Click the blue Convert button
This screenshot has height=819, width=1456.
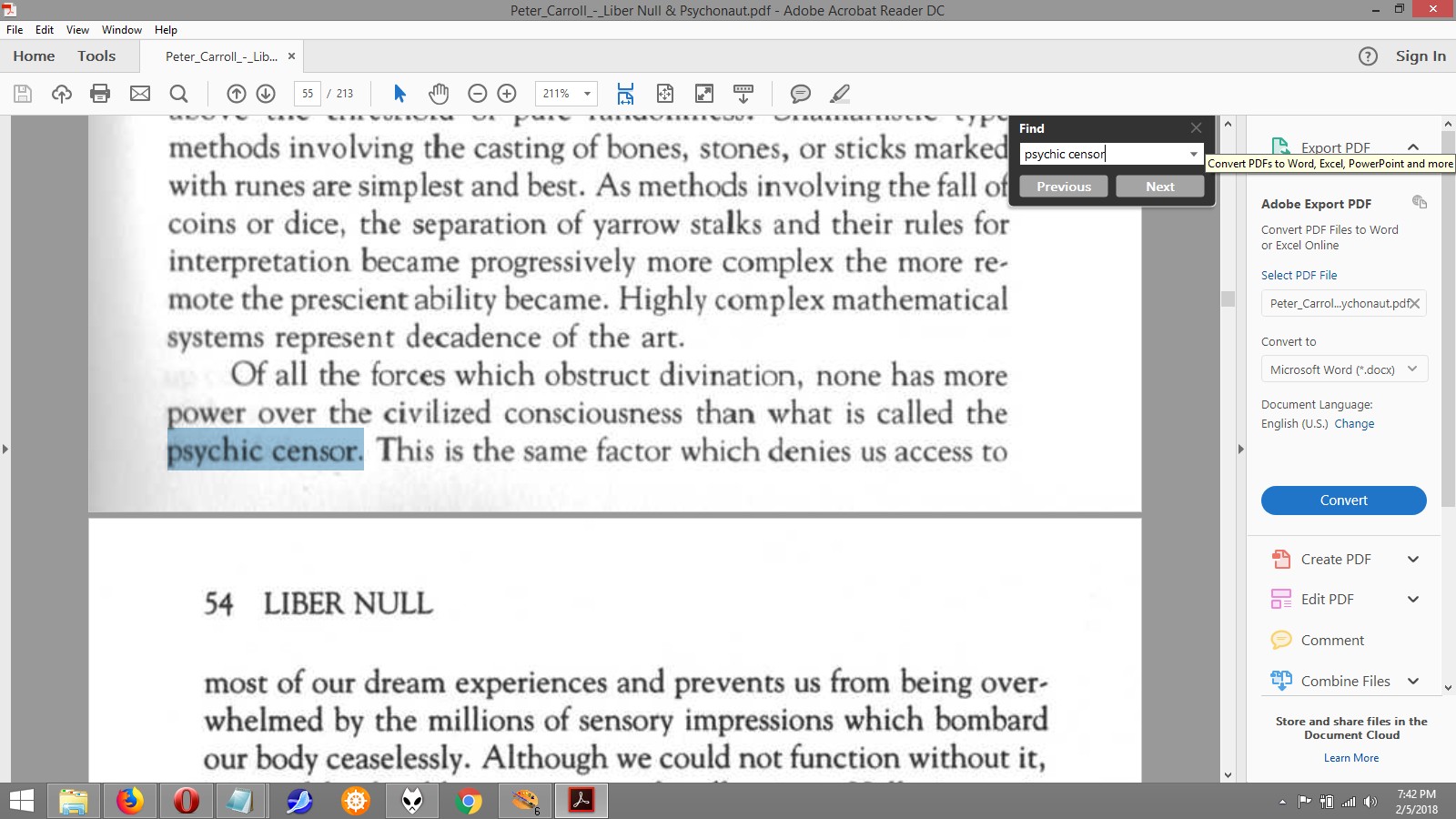1343,500
